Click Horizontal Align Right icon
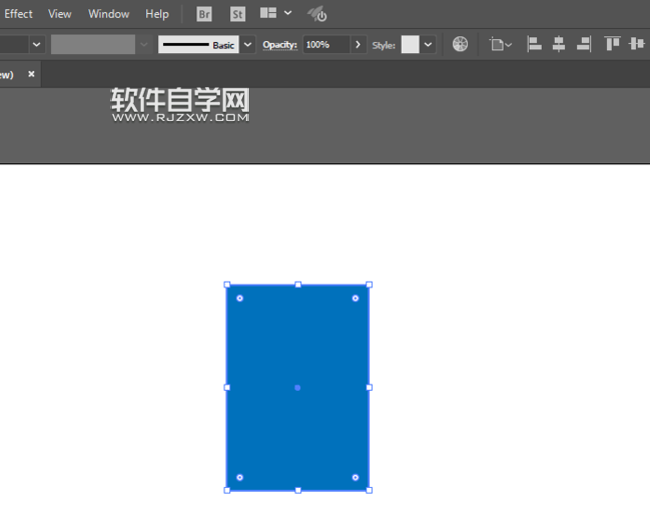 (584, 44)
